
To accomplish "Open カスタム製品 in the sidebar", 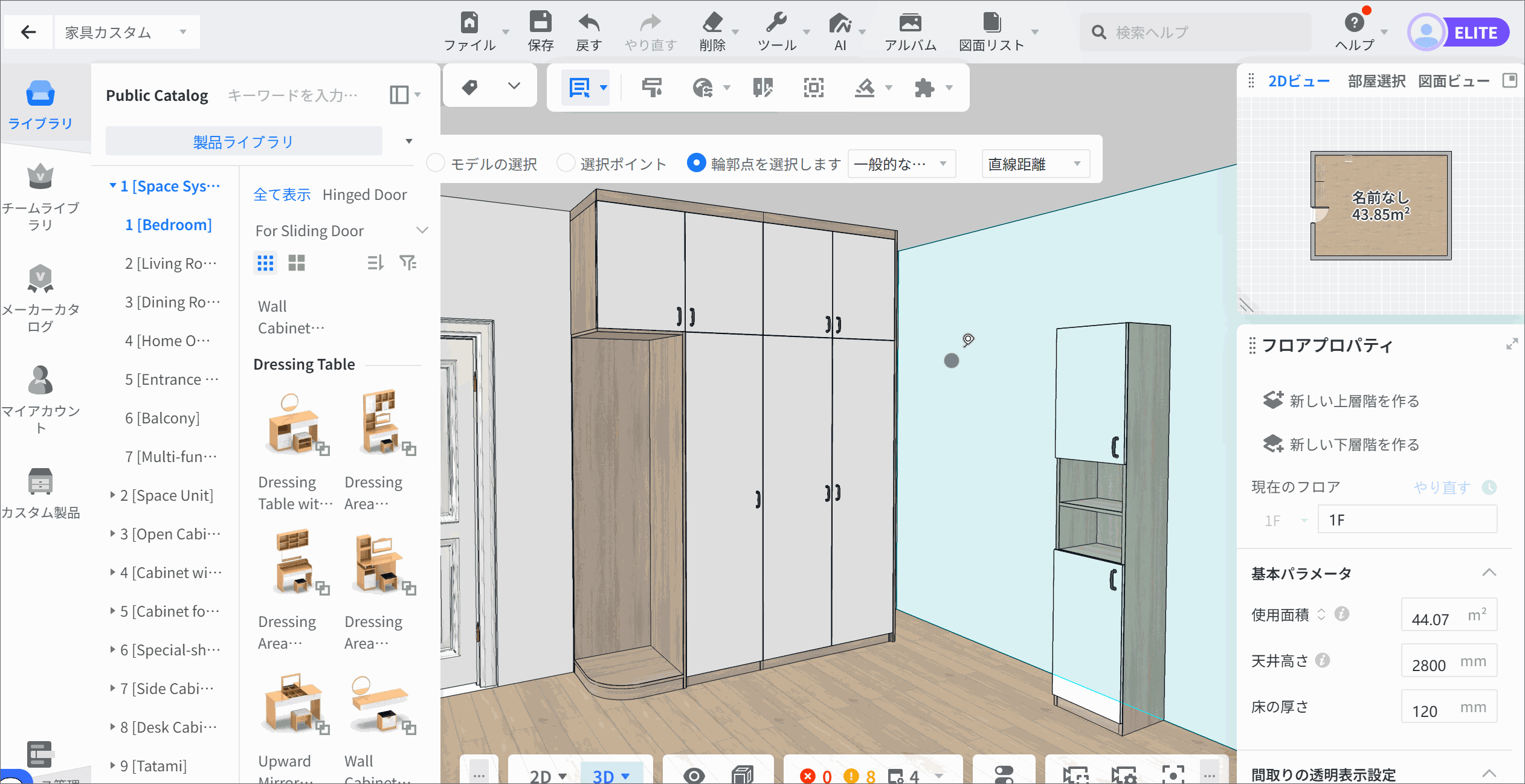I will coord(40,493).
